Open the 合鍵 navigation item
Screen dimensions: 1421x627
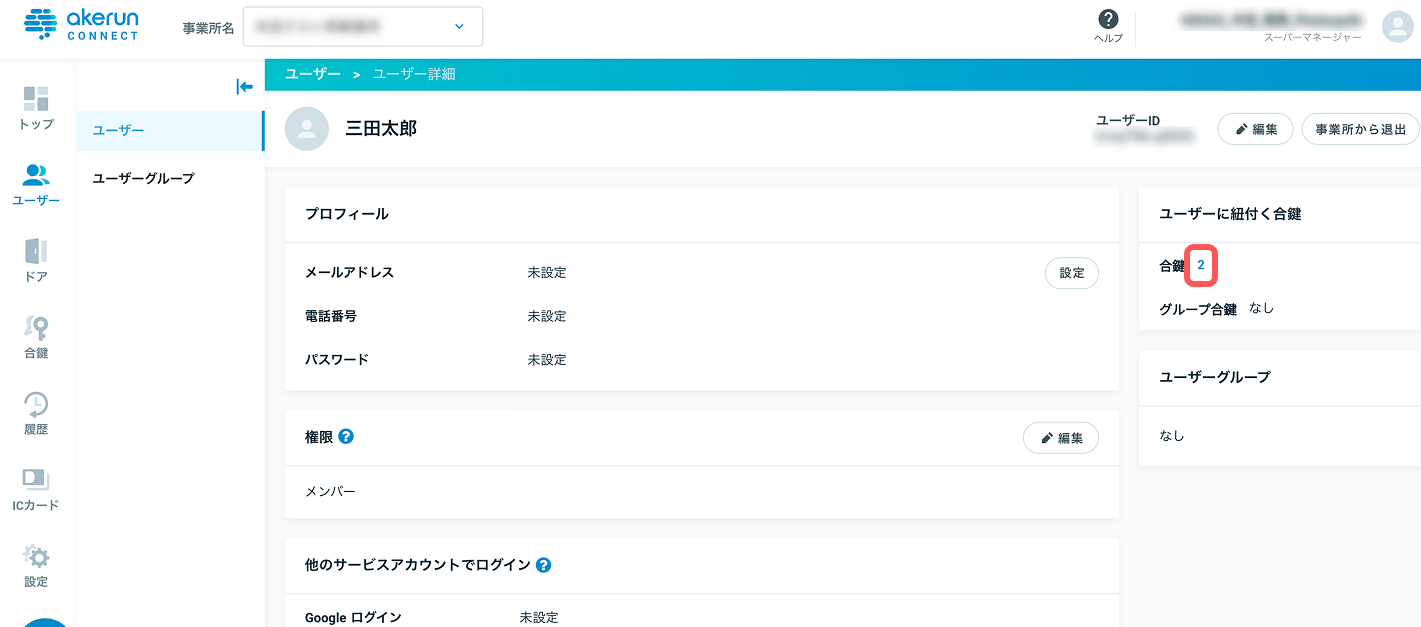tap(36, 337)
